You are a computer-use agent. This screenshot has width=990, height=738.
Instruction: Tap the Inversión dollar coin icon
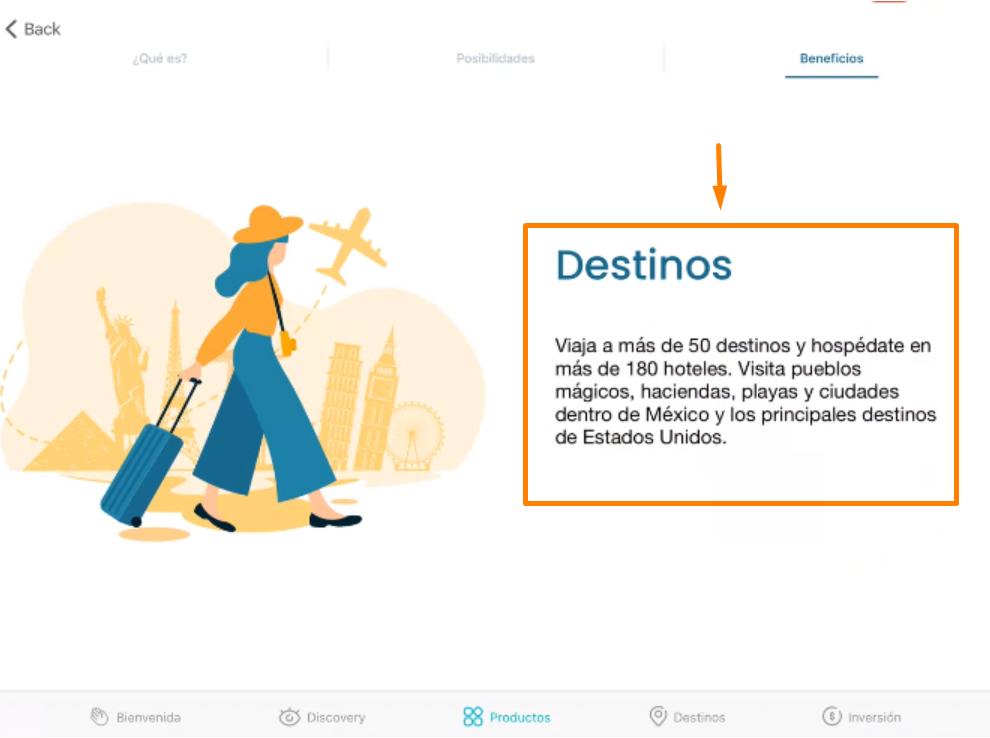832,717
